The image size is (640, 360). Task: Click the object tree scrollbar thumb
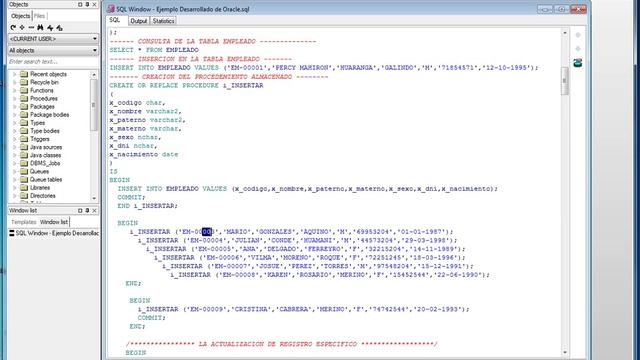click(x=94, y=105)
